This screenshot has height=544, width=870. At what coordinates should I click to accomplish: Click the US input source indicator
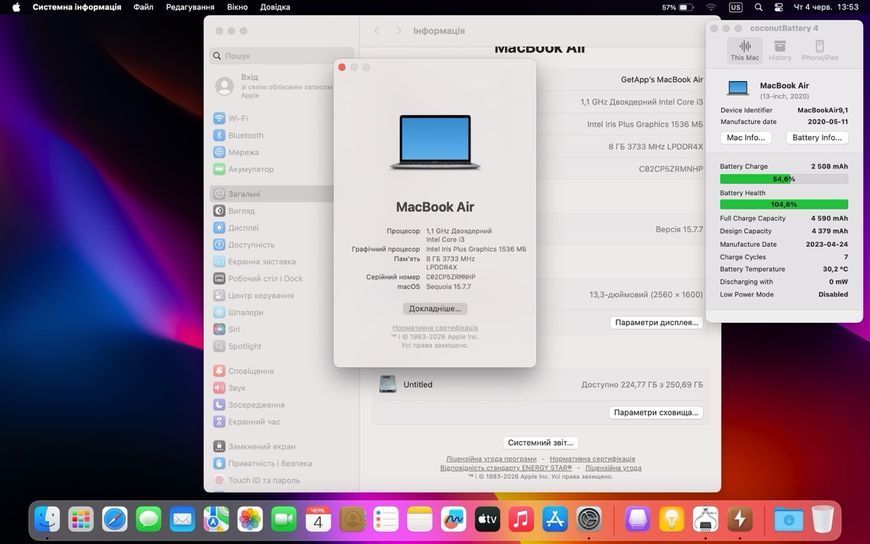click(735, 7)
